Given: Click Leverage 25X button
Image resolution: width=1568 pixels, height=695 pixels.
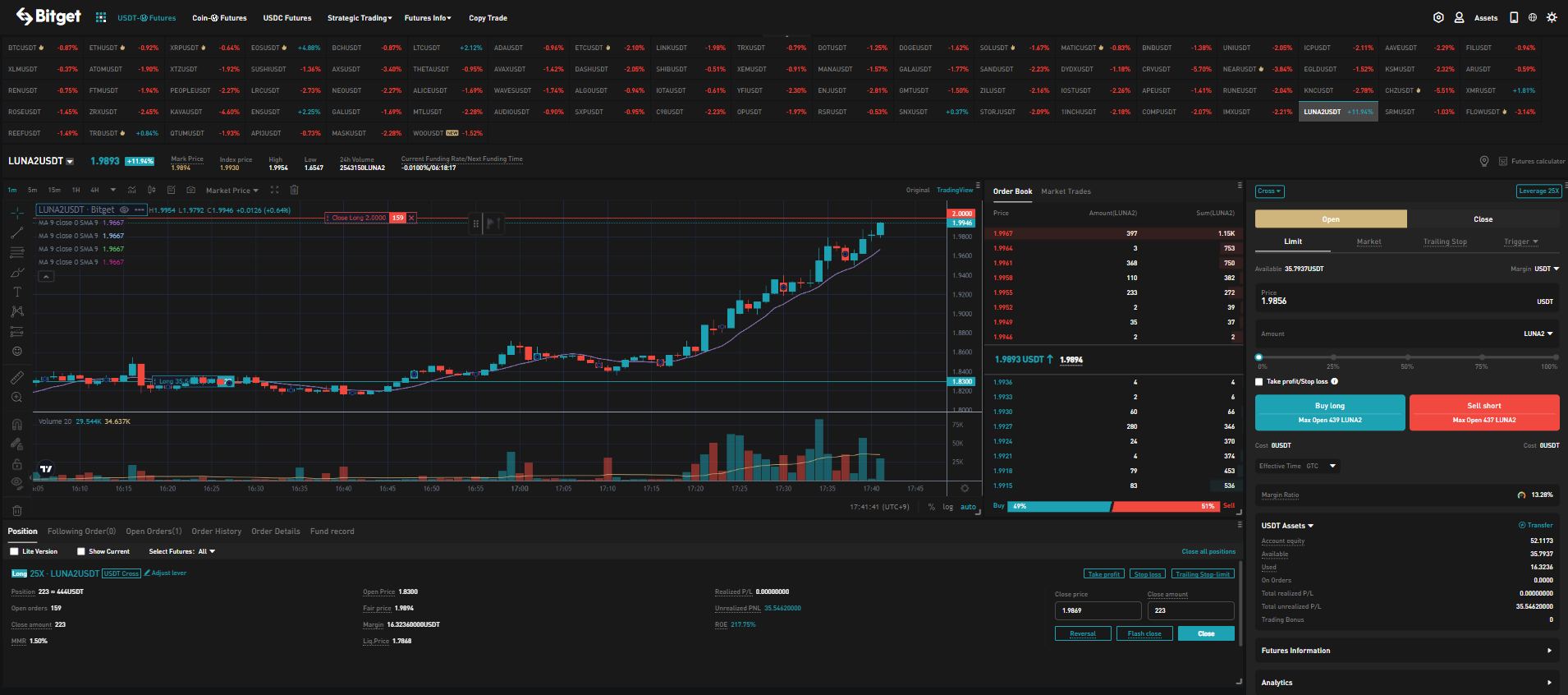Looking at the screenshot, I should coord(1538,191).
